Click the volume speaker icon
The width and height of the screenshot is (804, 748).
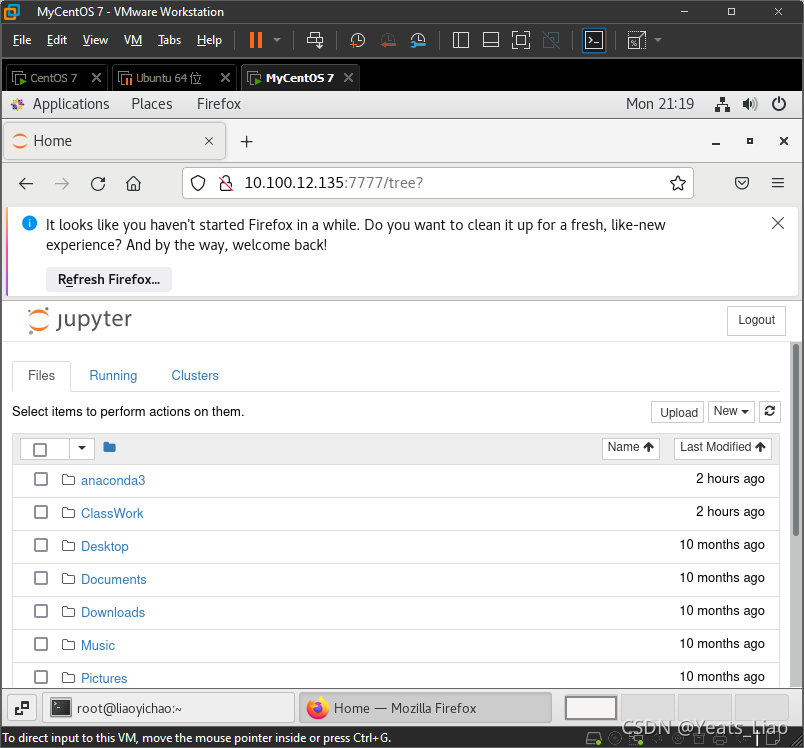[x=750, y=105]
